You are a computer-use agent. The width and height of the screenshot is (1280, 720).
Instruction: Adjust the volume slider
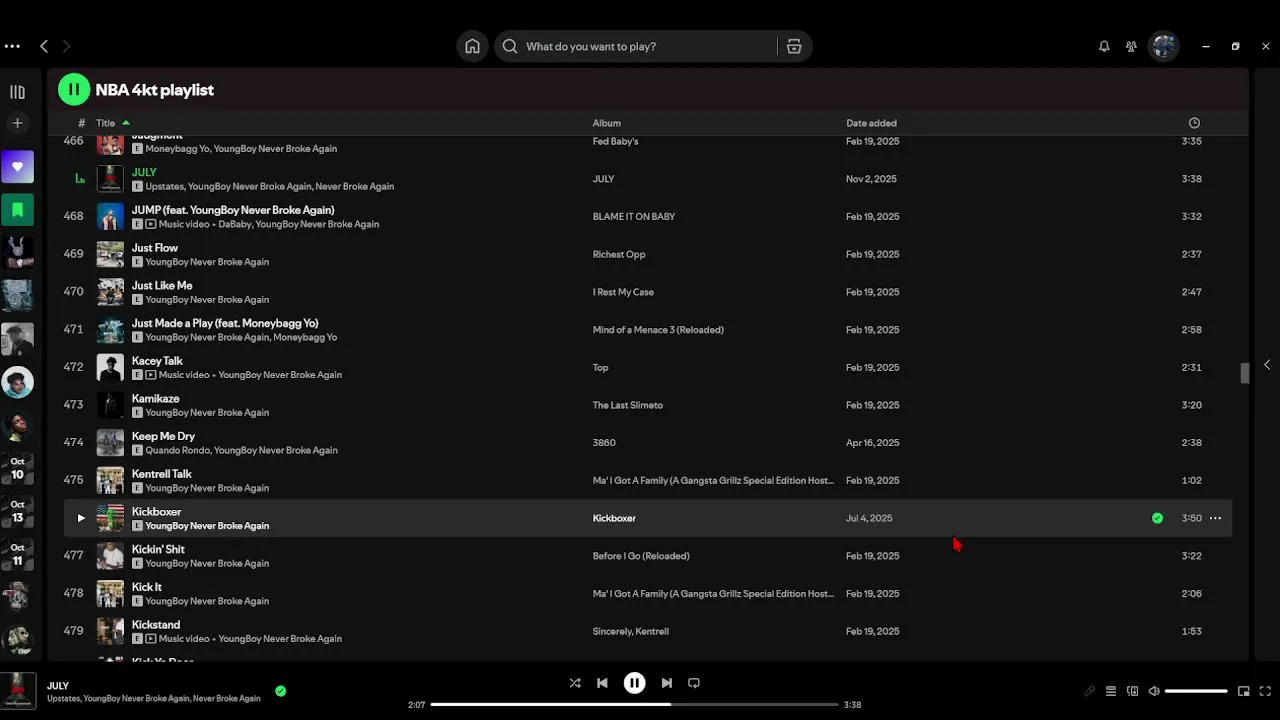tap(1196, 691)
